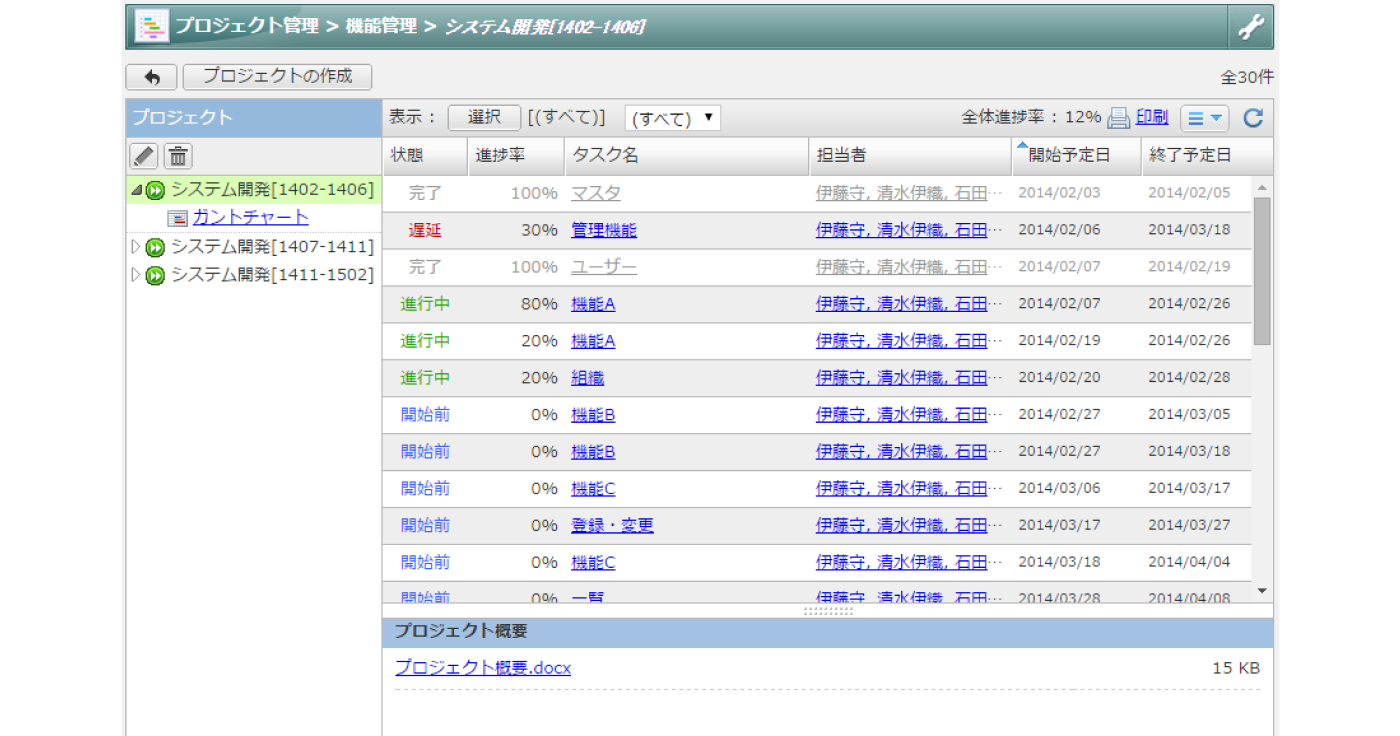The width and height of the screenshot is (1400, 736).
Task: Open the 組織 task link
Action: [x=587, y=378]
